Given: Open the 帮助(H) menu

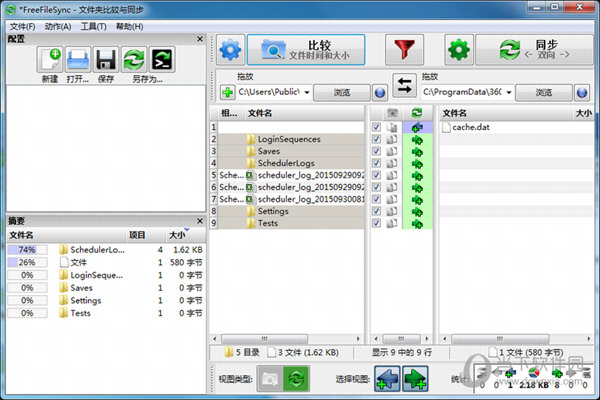Looking at the screenshot, I should click(x=129, y=26).
